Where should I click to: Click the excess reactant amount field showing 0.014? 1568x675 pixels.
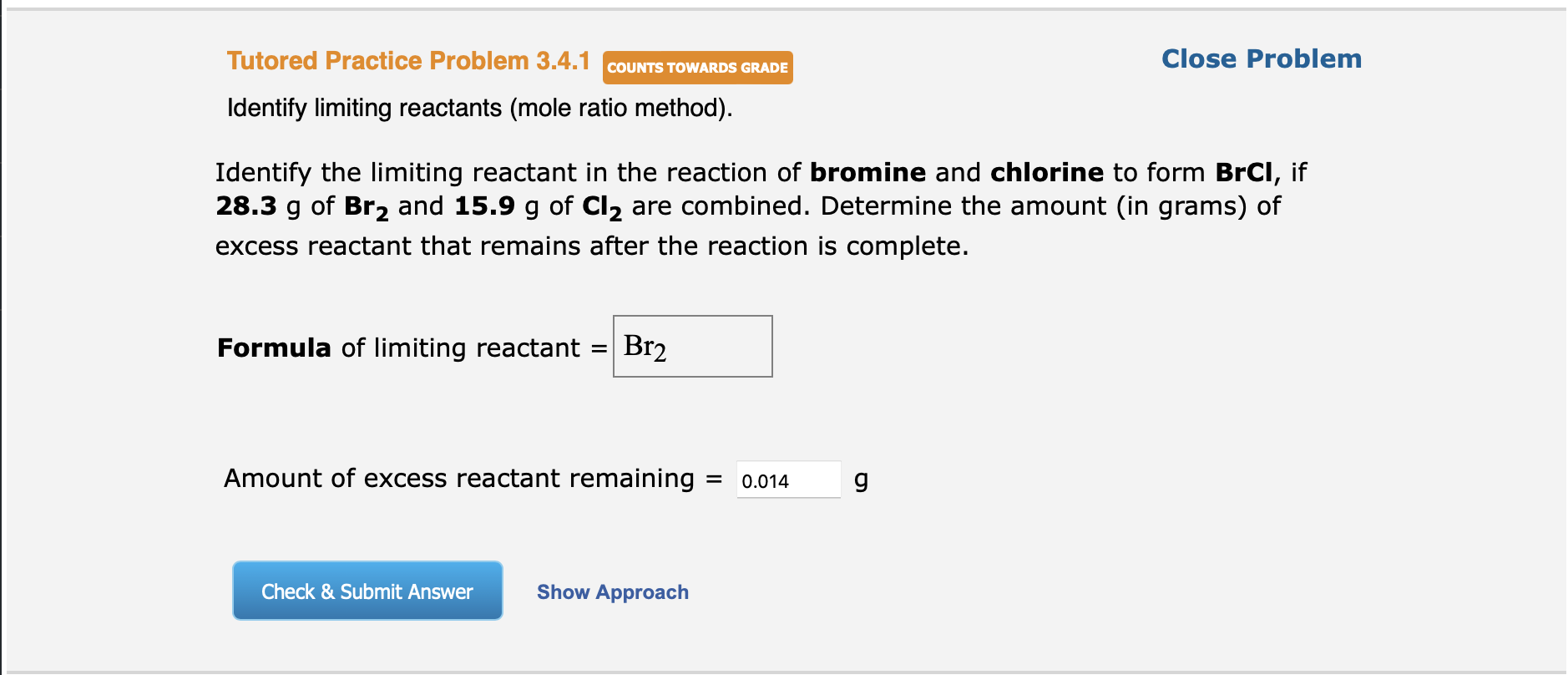pyautogui.click(x=787, y=480)
